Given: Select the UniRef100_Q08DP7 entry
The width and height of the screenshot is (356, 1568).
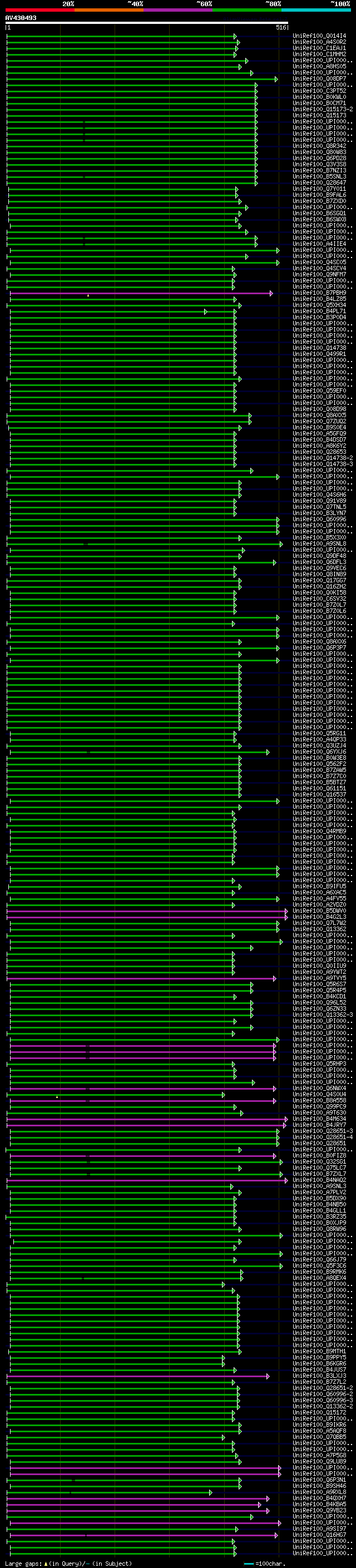Looking at the screenshot, I should pos(319,78).
